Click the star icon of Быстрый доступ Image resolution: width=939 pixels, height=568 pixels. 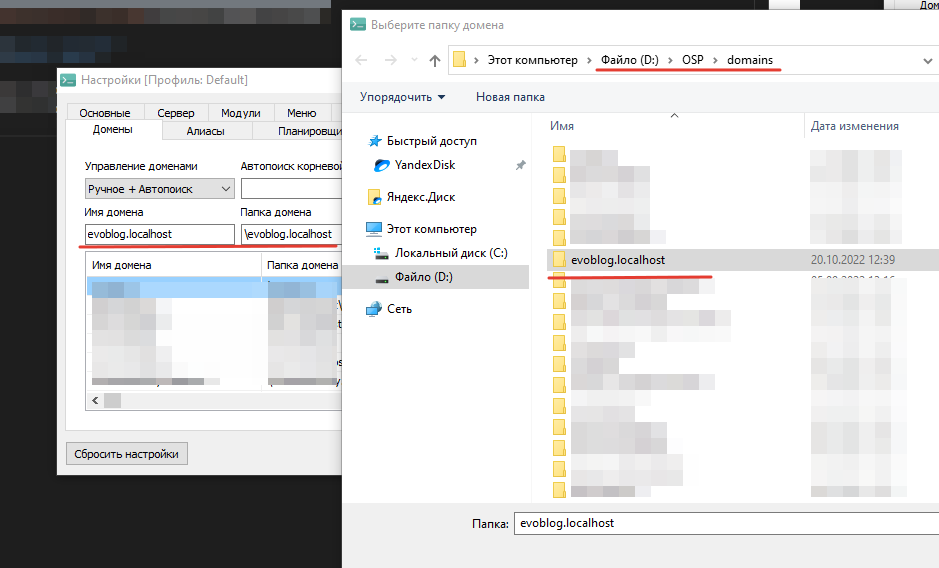[375, 141]
